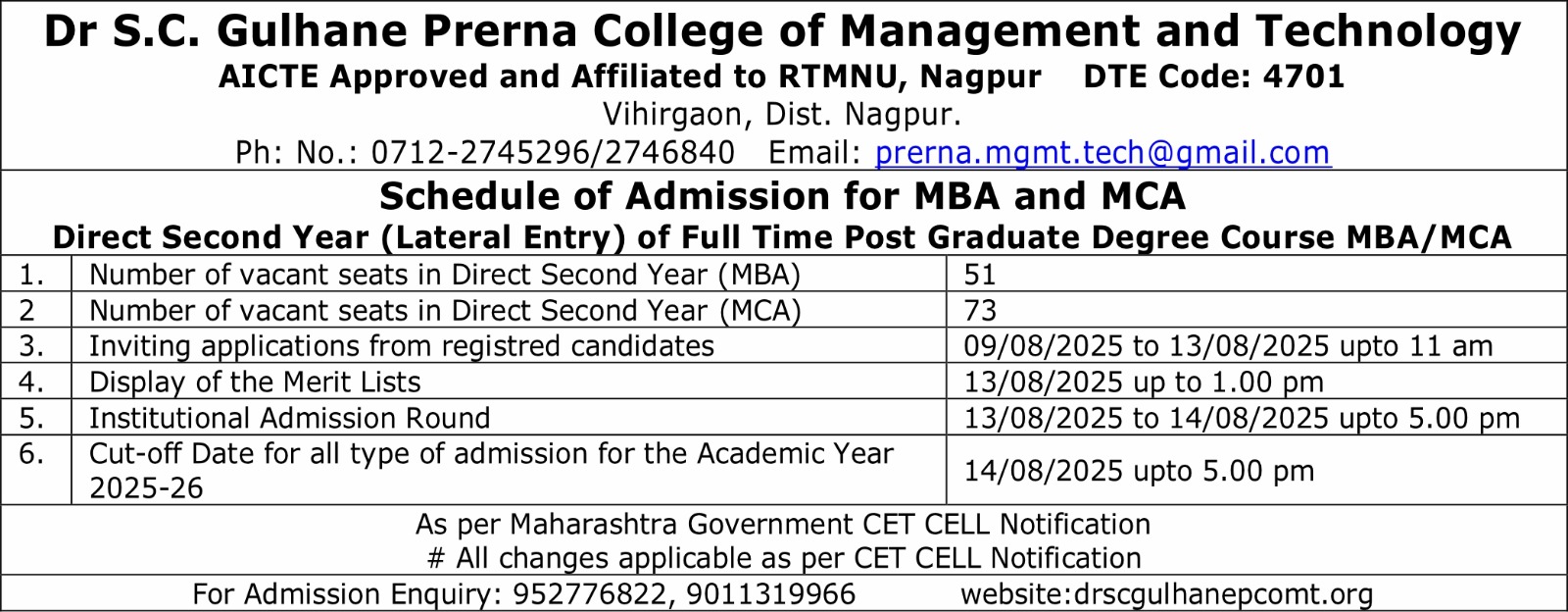Click the 13/08/2025 up to 1.00 pm cell

coord(1144,382)
